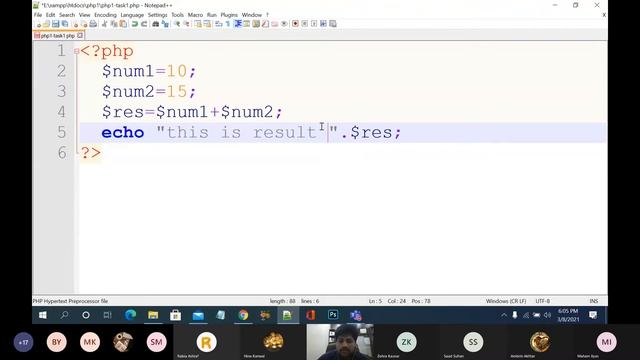Click the ZK participant avatar
Screen dimensions: 640x360
pos(407,342)
